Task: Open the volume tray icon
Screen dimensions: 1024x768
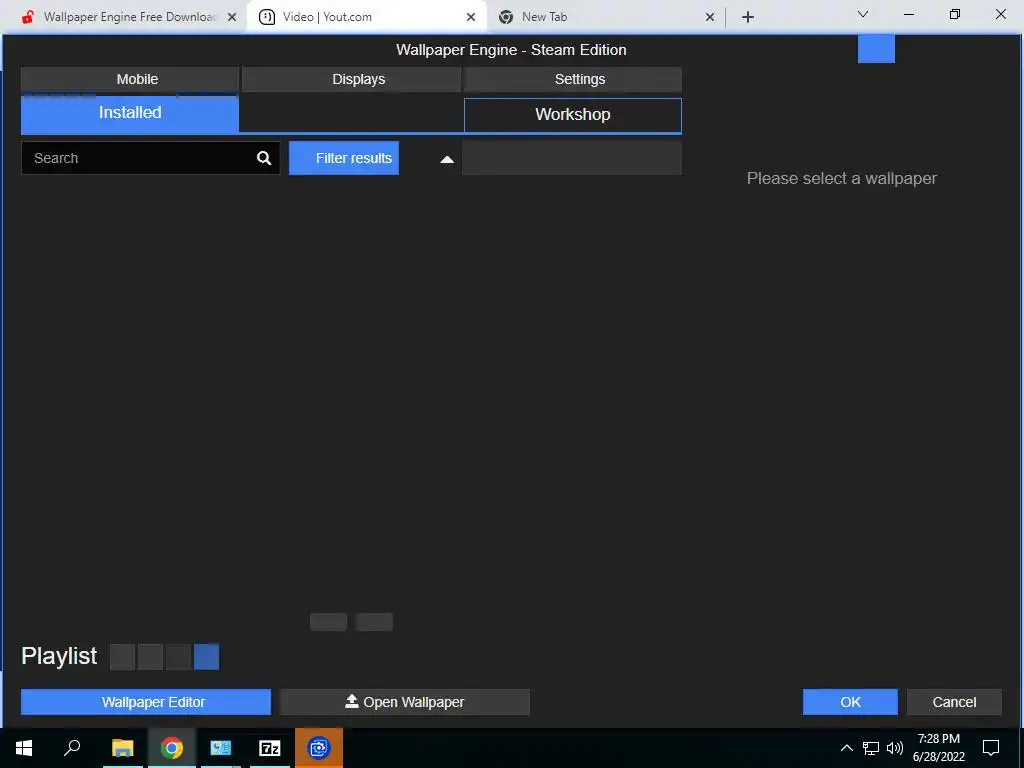Action: tap(895, 748)
